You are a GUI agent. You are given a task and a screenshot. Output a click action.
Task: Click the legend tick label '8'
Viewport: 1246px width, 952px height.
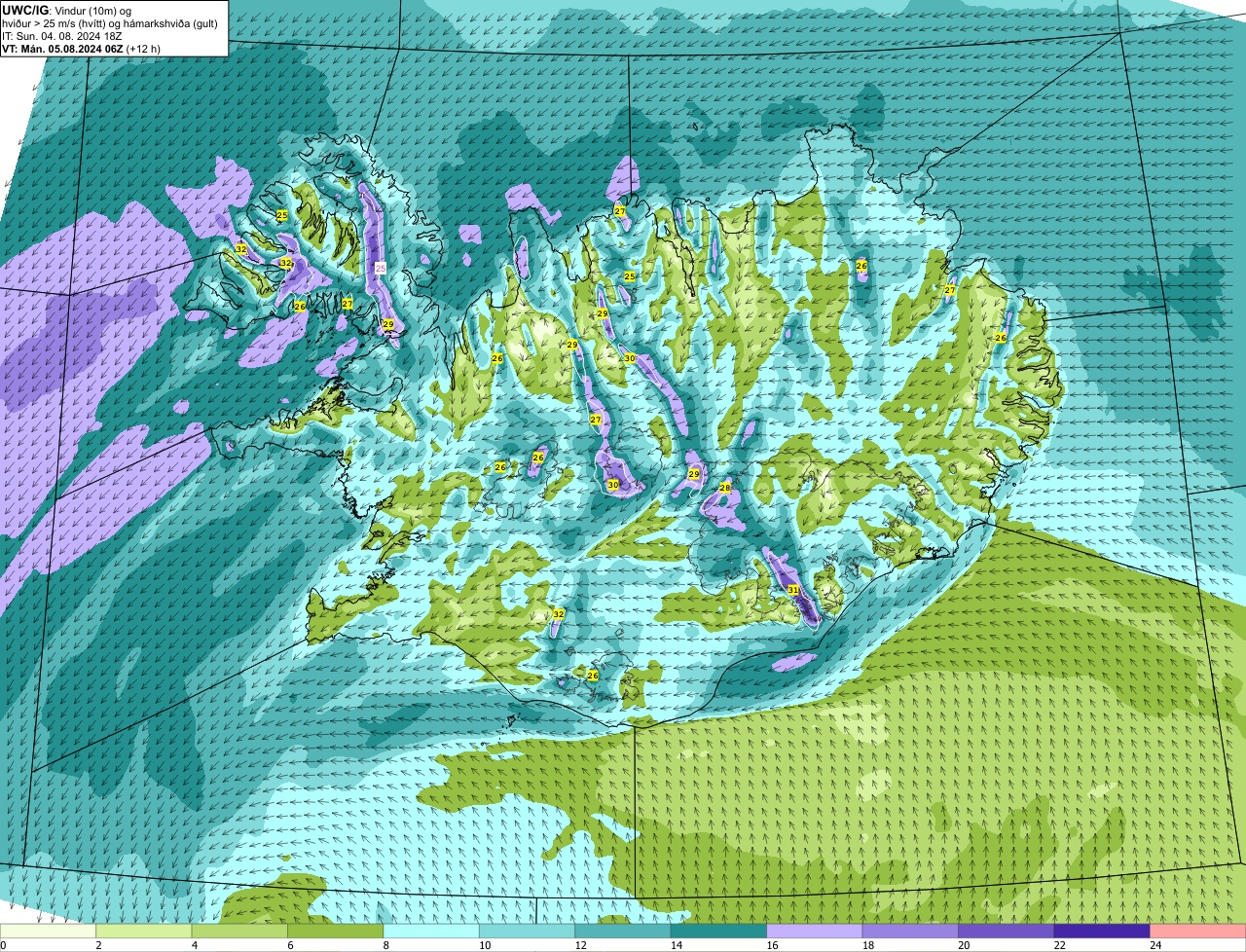pos(385,945)
